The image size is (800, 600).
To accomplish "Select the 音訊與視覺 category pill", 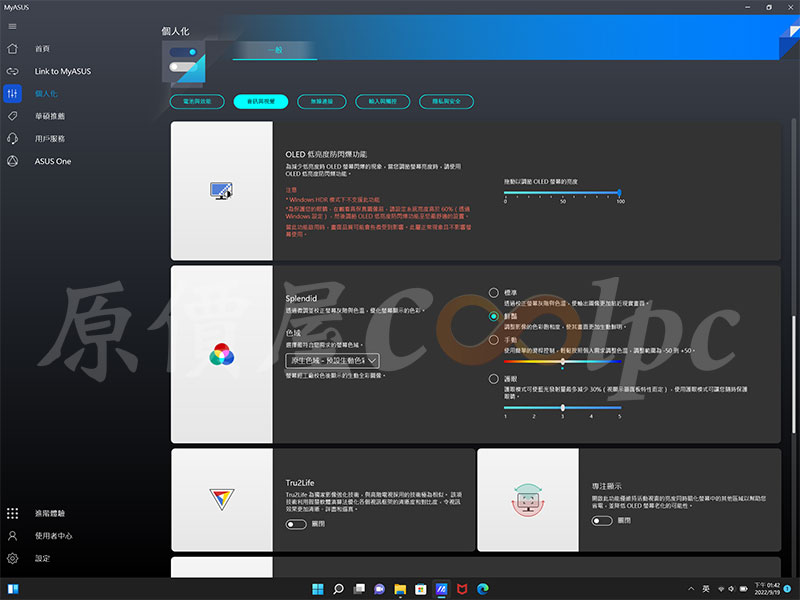I will 261,102.
